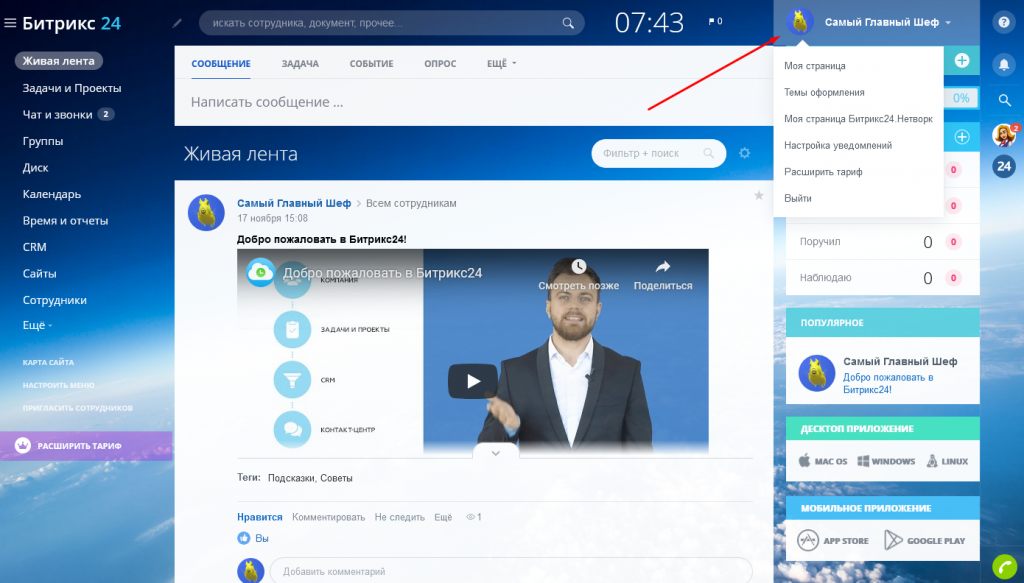
Task: Expand the post with the down chevron
Action: pyautogui.click(x=496, y=453)
